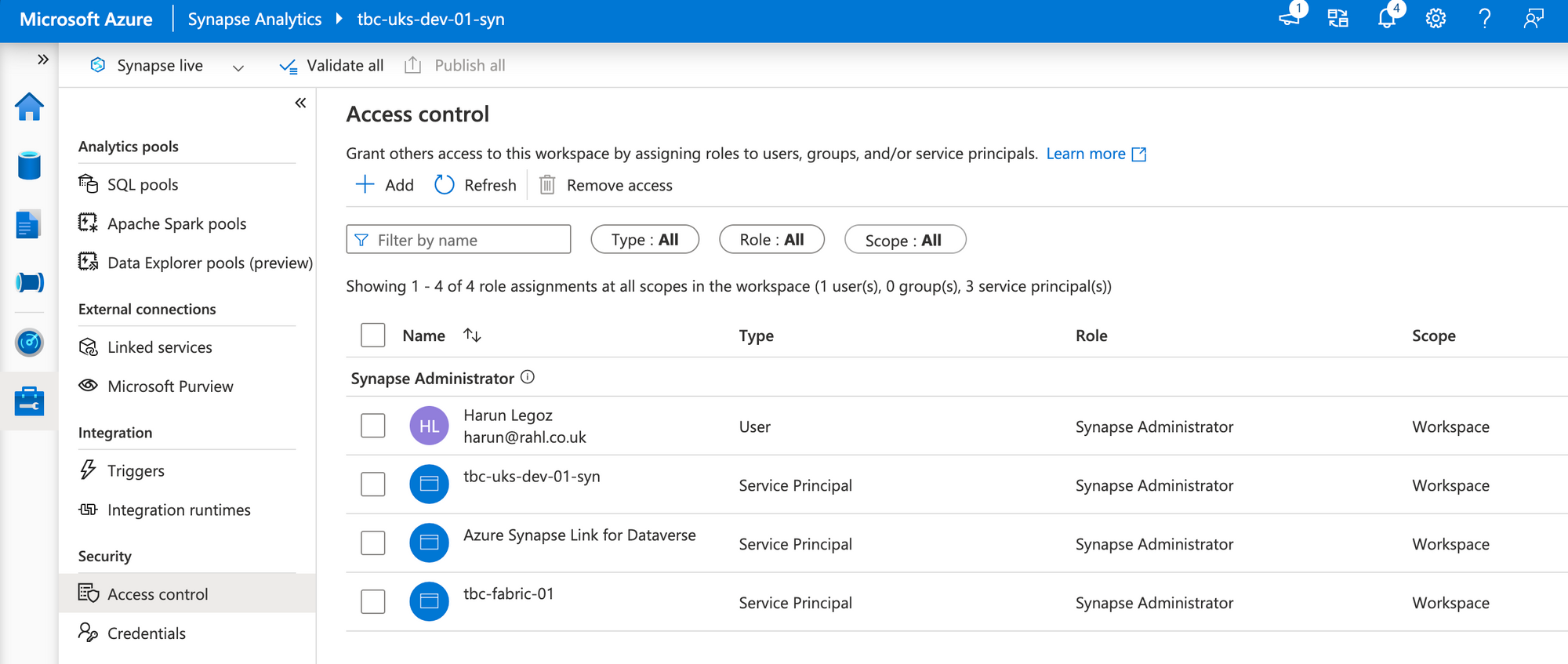Click the tbc-fabric-01 service principal icon
Viewport: 1568px width, 664px height.
point(429,601)
